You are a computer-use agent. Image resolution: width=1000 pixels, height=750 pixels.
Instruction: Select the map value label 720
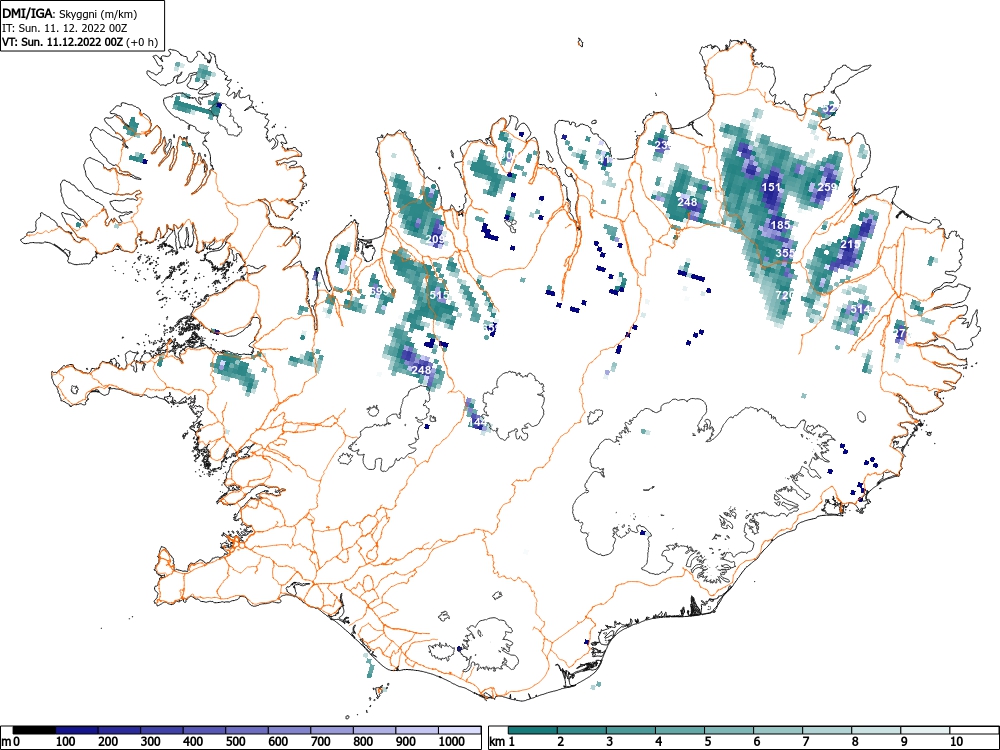[x=785, y=295]
